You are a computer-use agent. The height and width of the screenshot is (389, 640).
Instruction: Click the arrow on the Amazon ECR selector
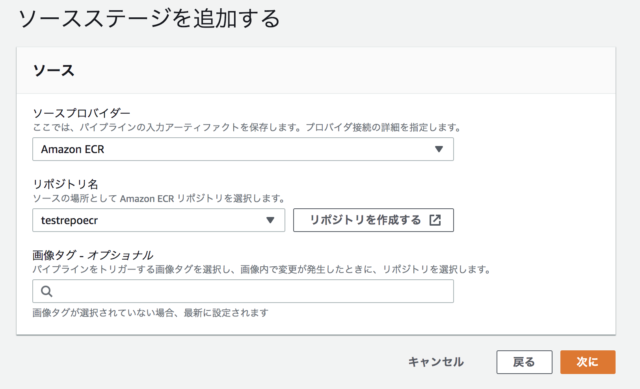(x=439, y=149)
